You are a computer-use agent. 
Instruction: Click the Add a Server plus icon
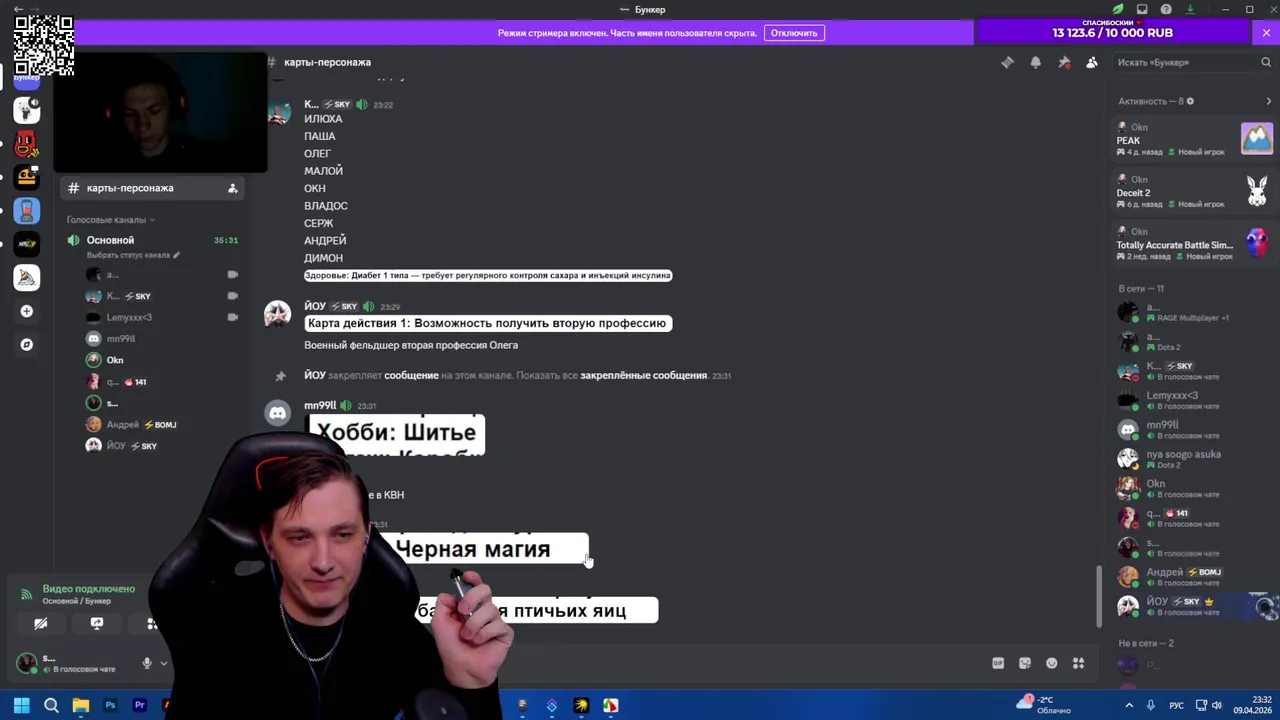tap(27, 311)
